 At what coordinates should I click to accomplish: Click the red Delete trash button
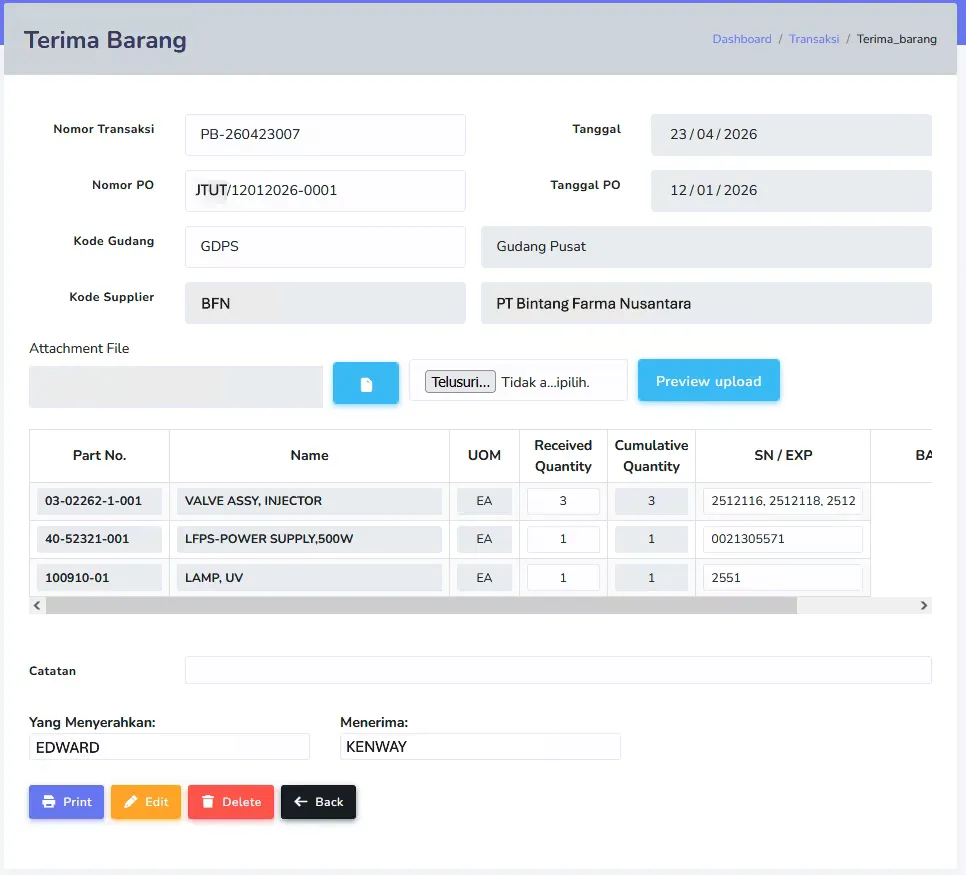click(231, 802)
